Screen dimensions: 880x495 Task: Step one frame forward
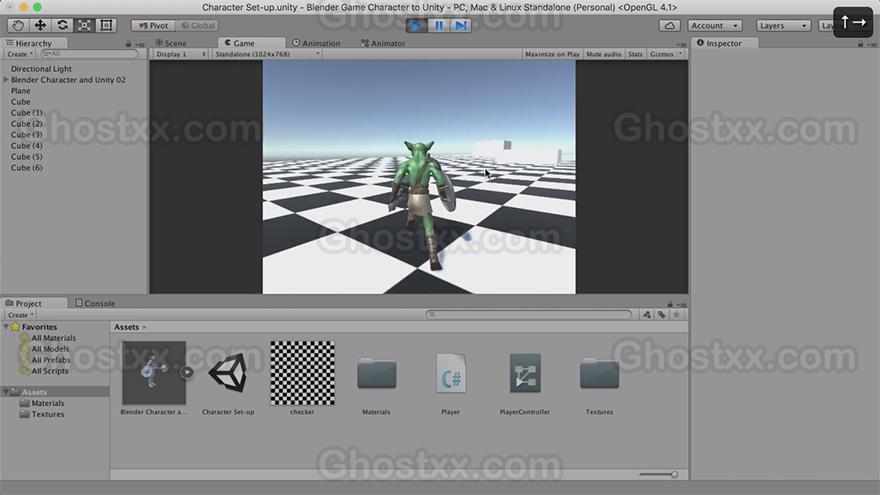click(x=461, y=25)
